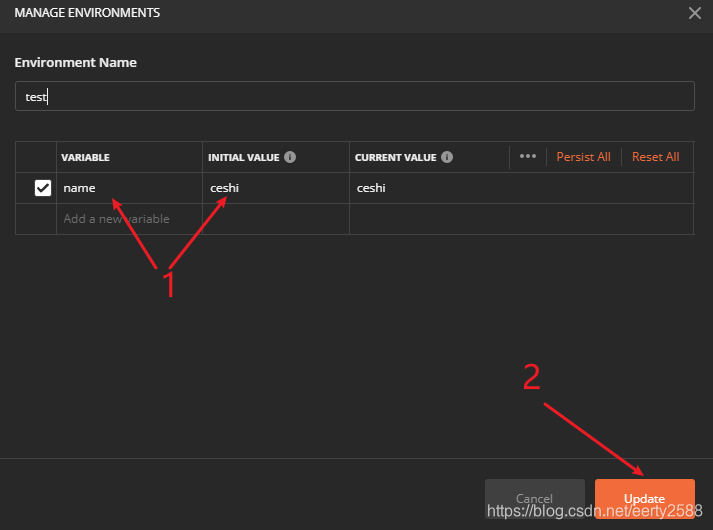Click the CURRENT VALUE column header
This screenshot has height=530, width=713.
(x=396, y=157)
